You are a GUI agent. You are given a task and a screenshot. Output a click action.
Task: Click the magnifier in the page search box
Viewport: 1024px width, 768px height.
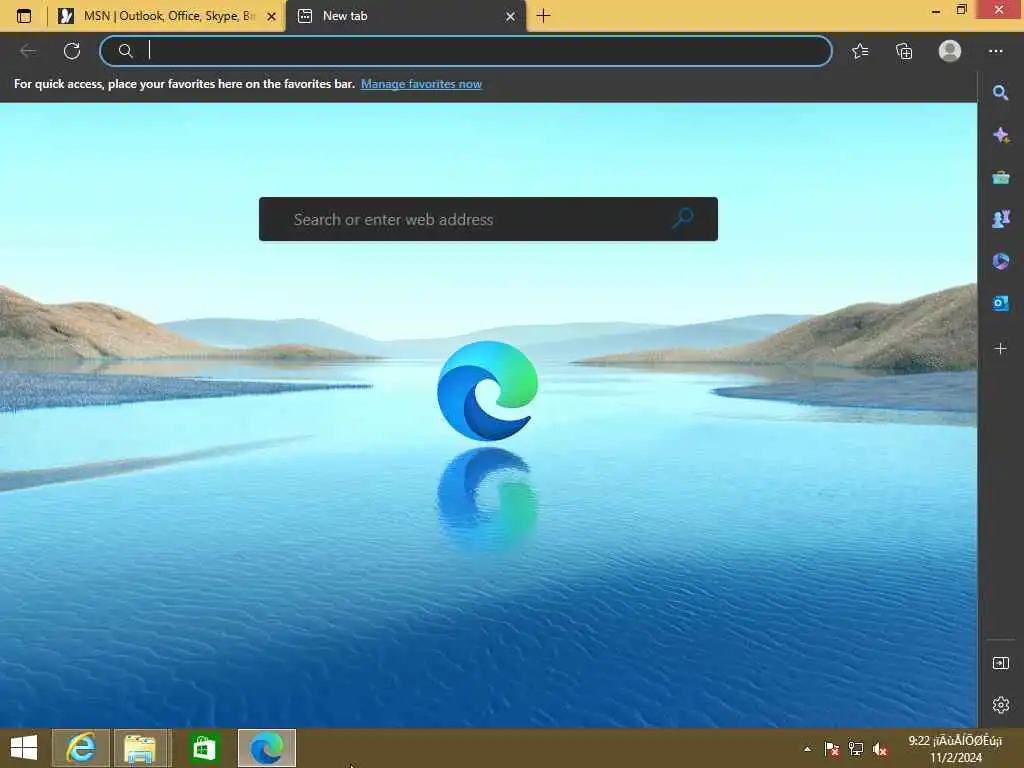point(682,218)
